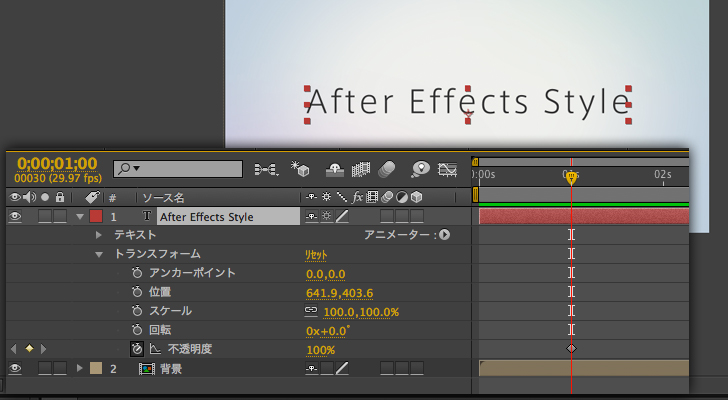Click the current time 0;00;01;00 display
This screenshot has width=728, height=400.
57,163
